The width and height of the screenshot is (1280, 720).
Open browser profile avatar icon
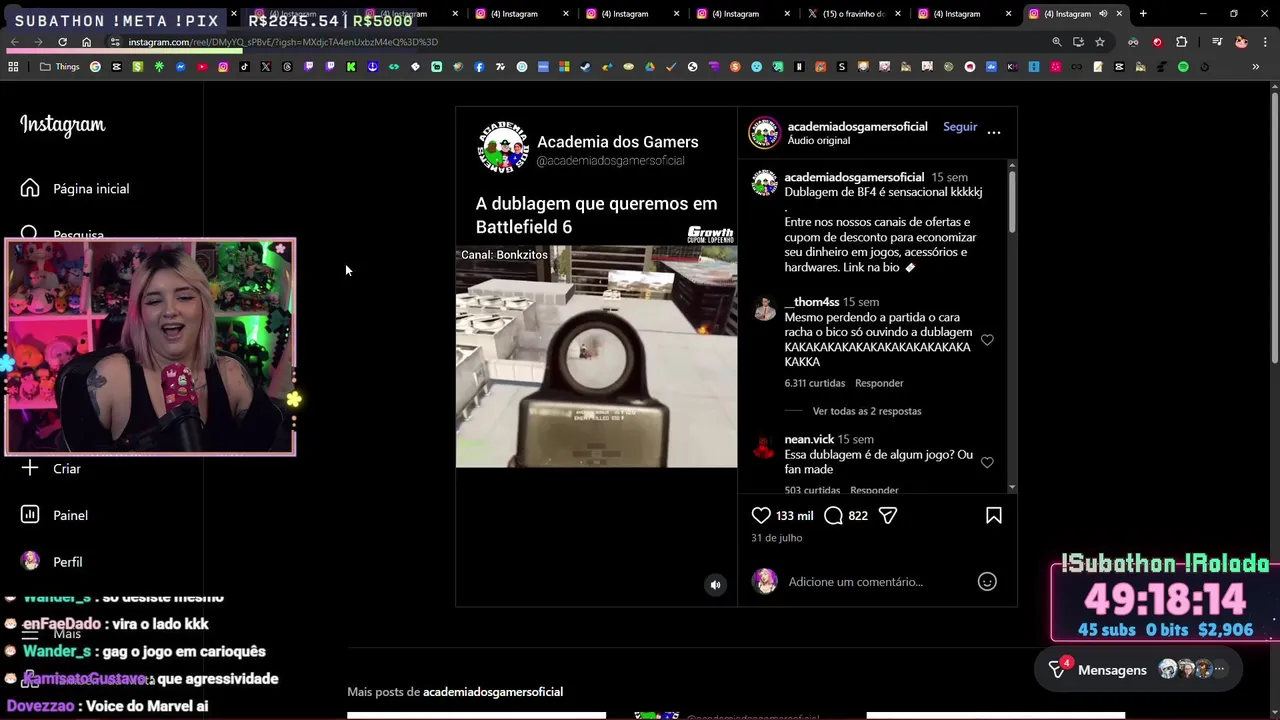point(1241,42)
